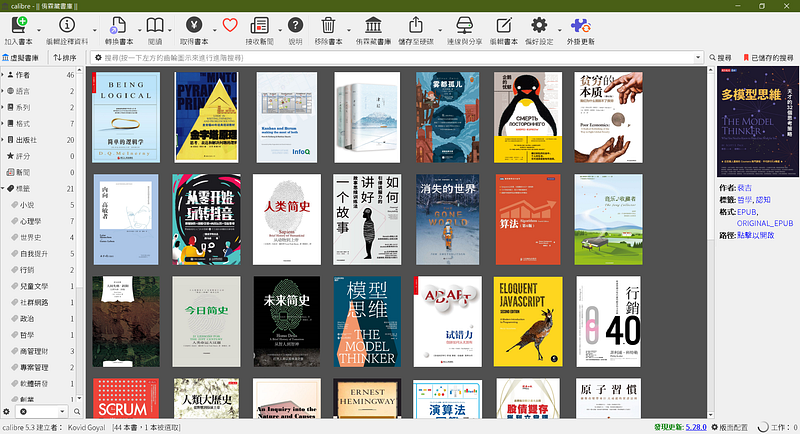Click the Add Books (加入書本) icon
Image resolution: width=800 pixels, height=434 pixels.
pyautogui.click(x=17, y=26)
